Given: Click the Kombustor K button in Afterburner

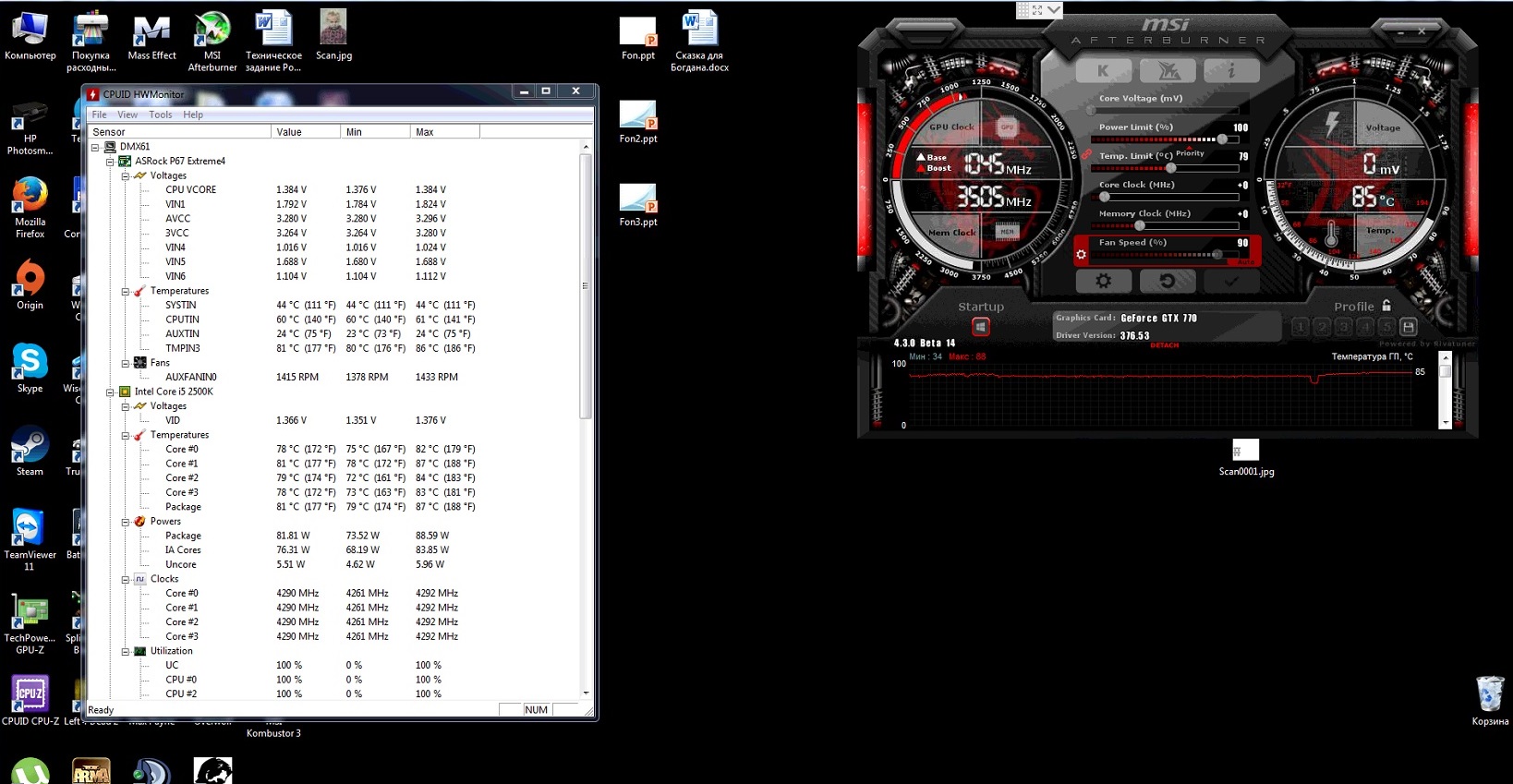Looking at the screenshot, I should point(1103,71).
